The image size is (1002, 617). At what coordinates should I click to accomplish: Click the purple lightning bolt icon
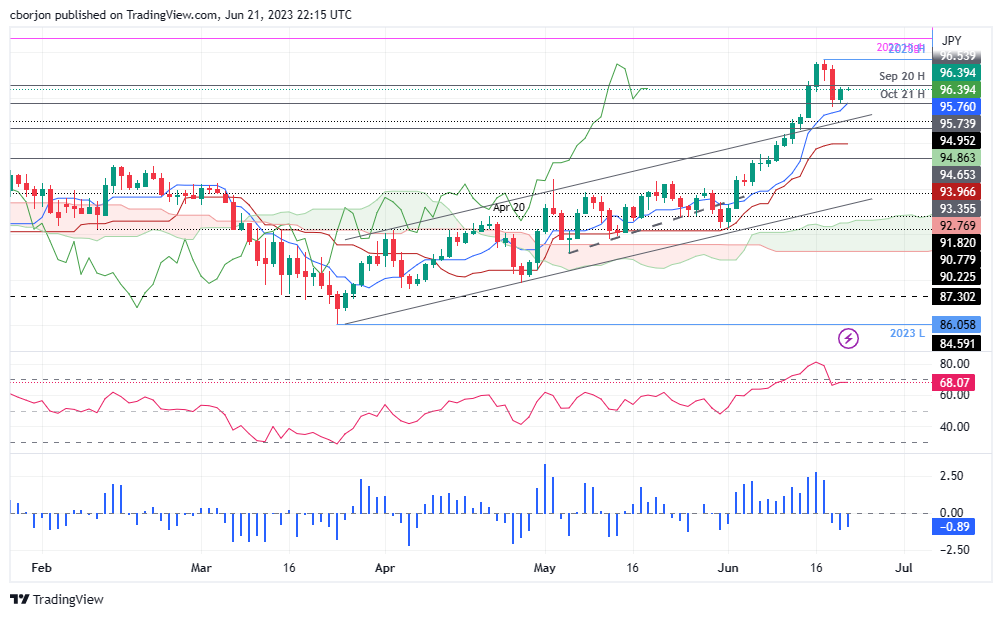[849, 338]
